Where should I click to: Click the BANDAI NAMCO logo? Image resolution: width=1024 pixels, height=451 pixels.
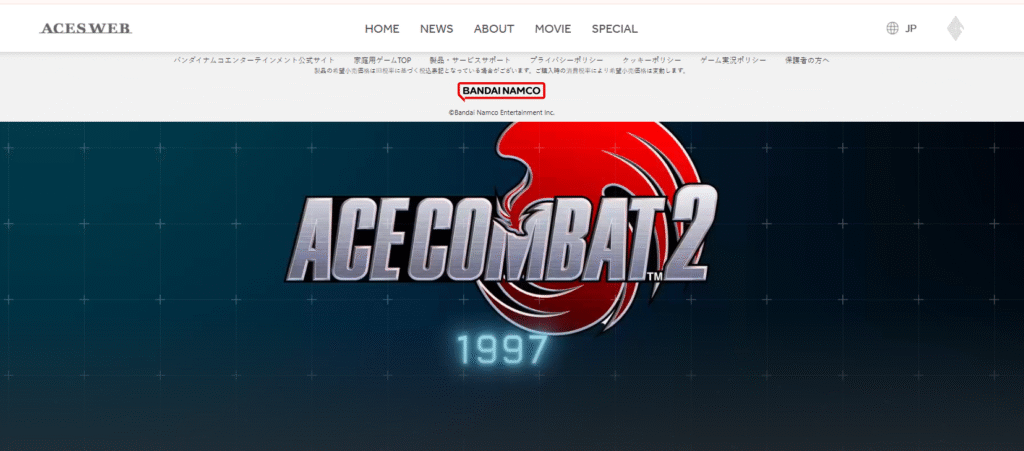pyautogui.click(x=502, y=91)
